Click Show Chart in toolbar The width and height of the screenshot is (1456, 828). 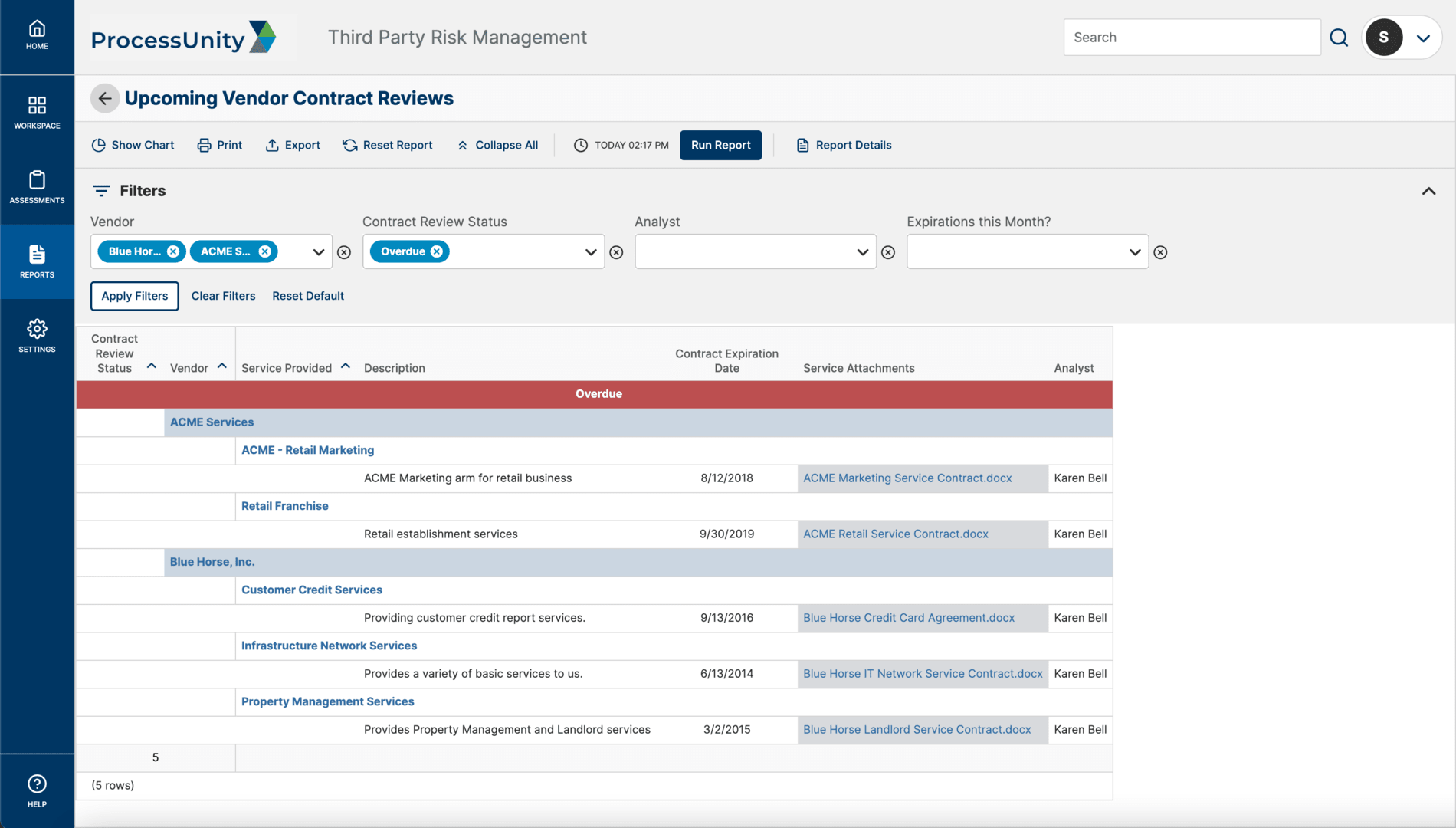(x=133, y=145)
